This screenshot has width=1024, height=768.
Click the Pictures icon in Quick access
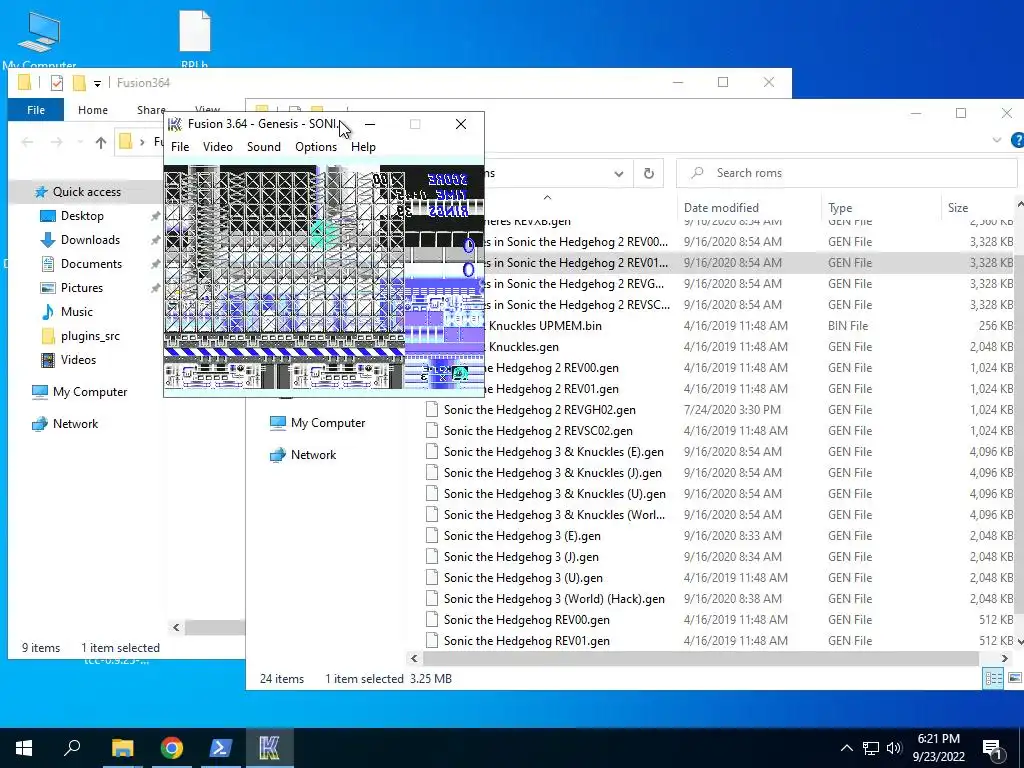pos(48,288)
